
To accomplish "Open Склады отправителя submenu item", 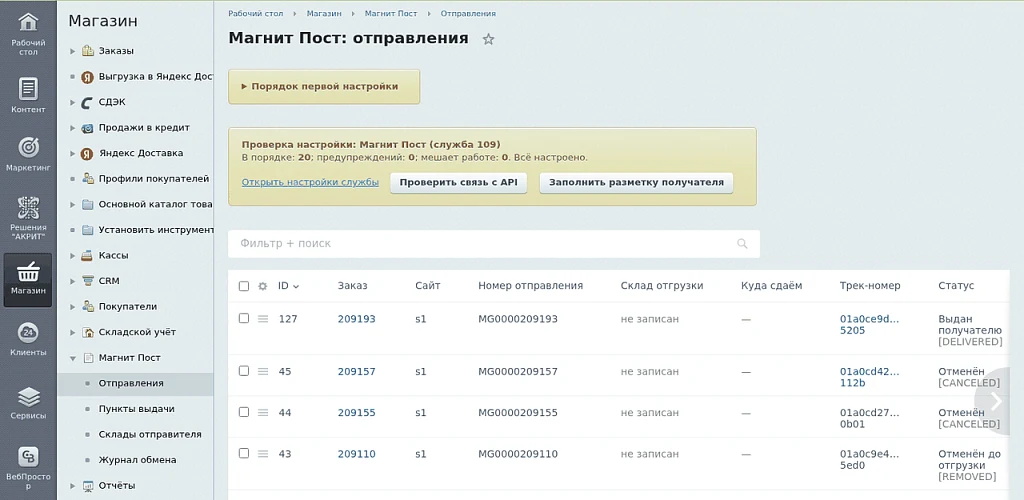I will pos(150,434).
